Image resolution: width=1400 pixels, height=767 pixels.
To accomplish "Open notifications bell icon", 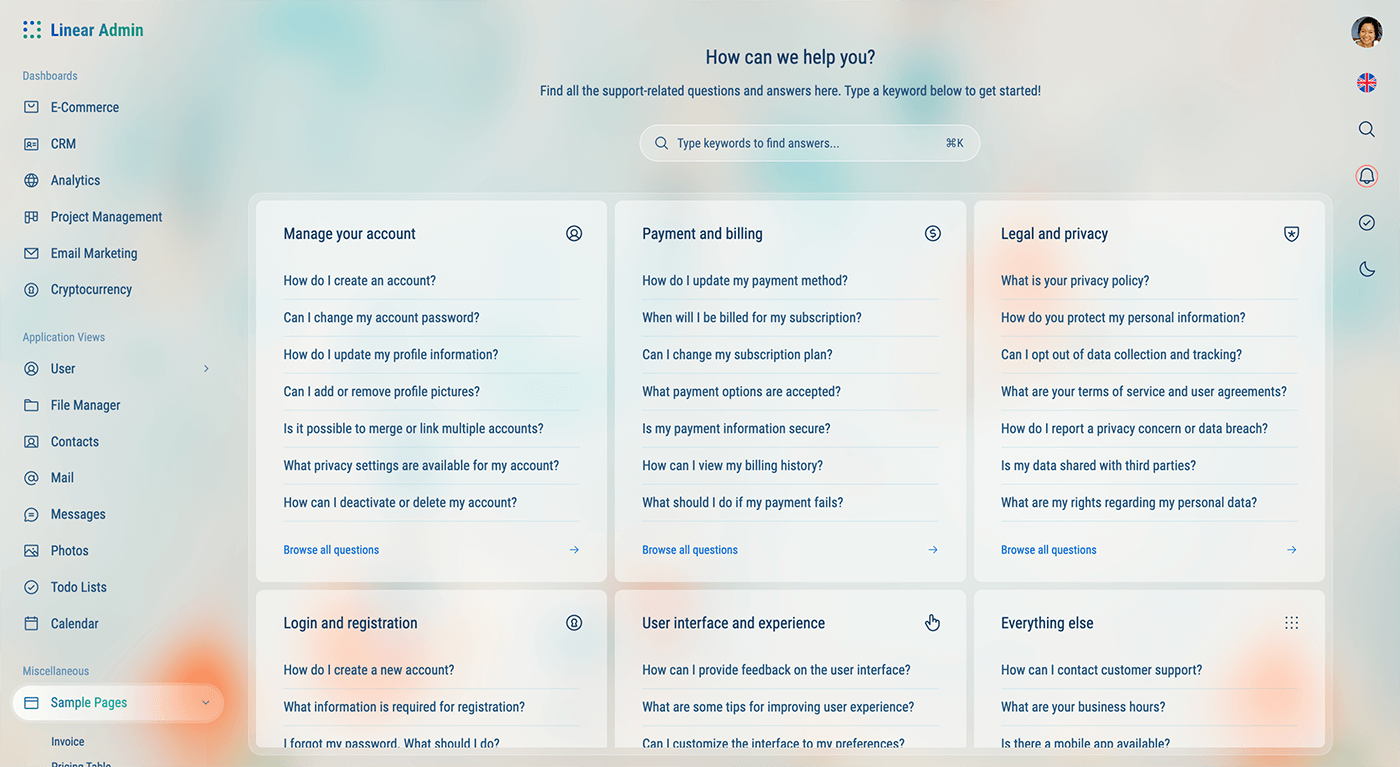I will tap(1367, 176).
